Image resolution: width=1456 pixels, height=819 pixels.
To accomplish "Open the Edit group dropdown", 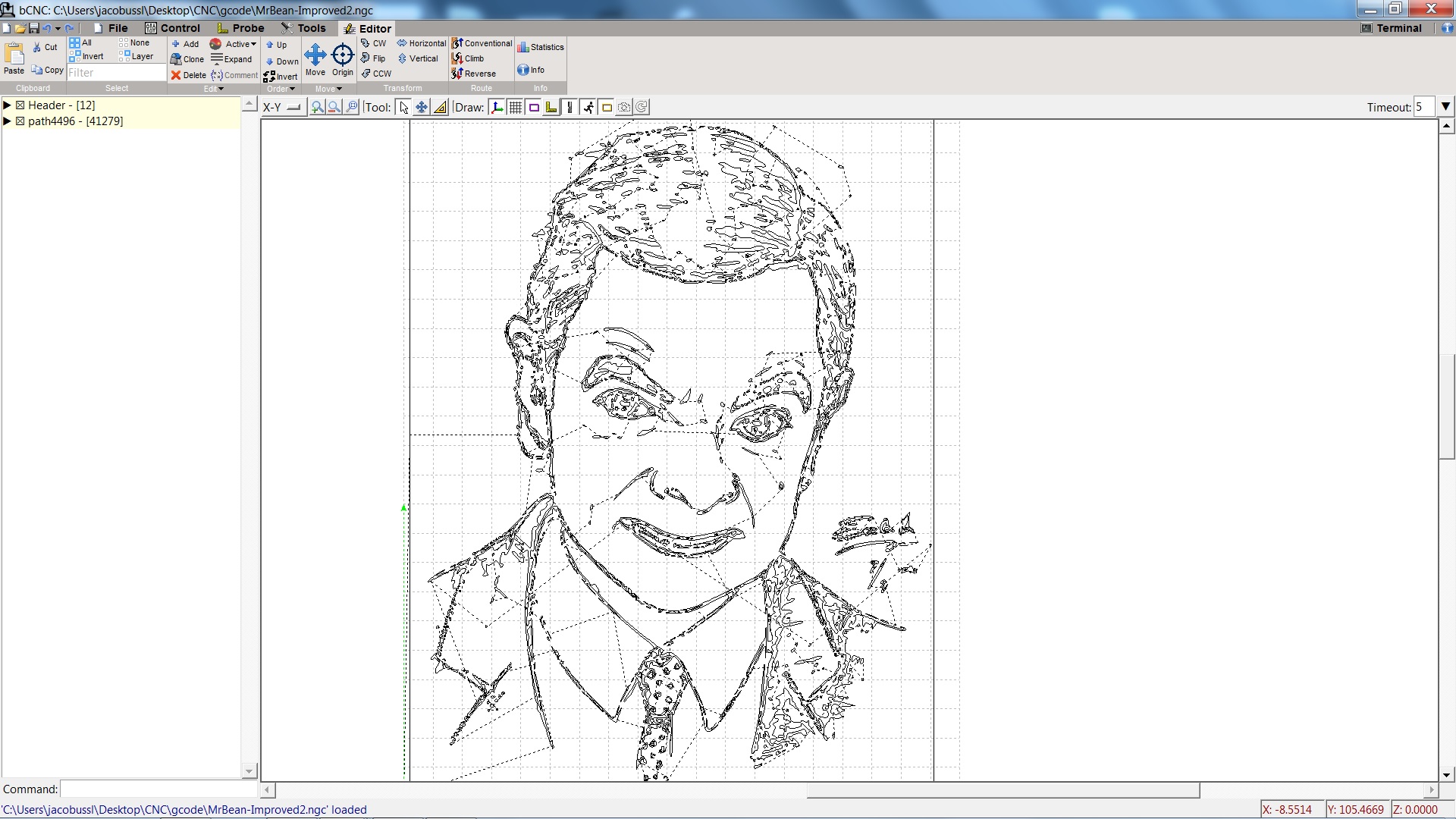I will click(x=214, y=89).
